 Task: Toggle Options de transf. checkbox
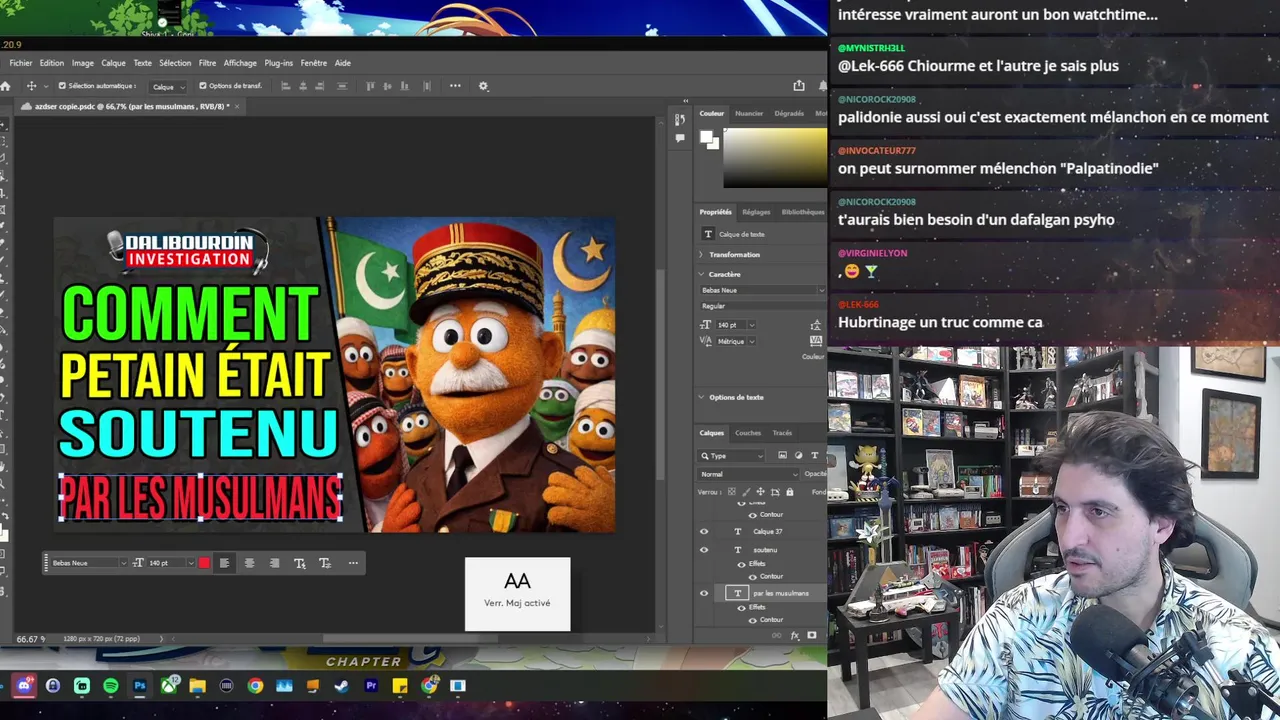click(202, 86)
